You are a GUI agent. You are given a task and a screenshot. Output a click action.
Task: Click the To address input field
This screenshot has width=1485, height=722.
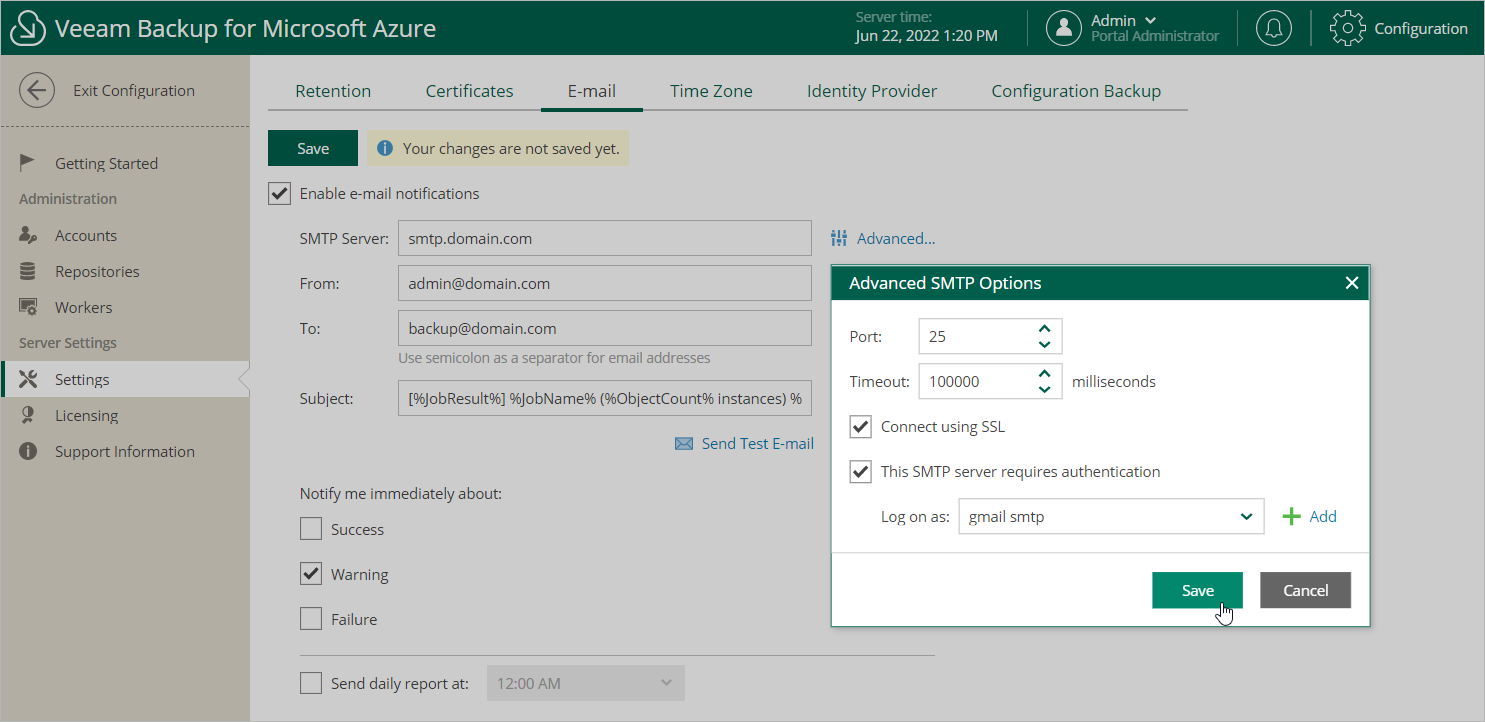coord(604,328)
